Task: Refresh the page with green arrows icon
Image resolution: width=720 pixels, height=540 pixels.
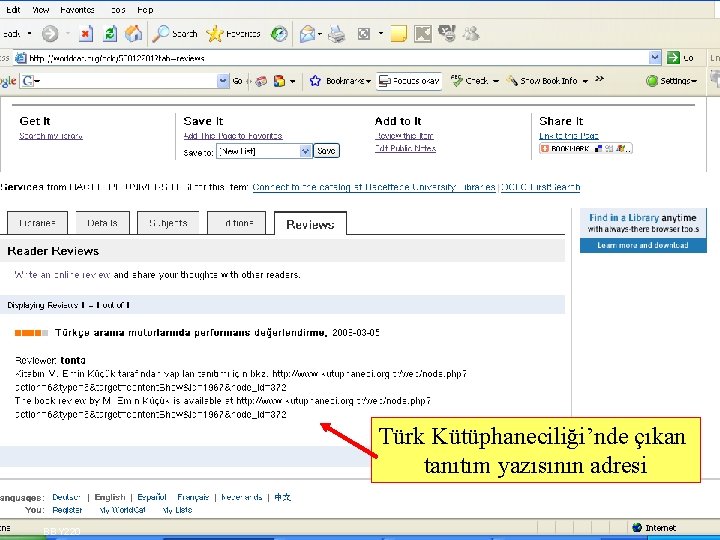Action: coord(110,34)
